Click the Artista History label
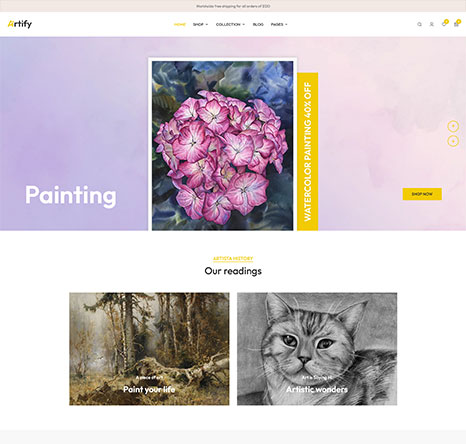 [x=233, y=258]
